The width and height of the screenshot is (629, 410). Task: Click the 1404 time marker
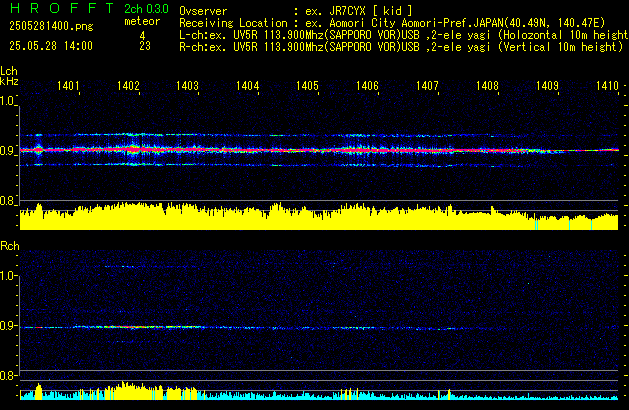pos(248,86)
